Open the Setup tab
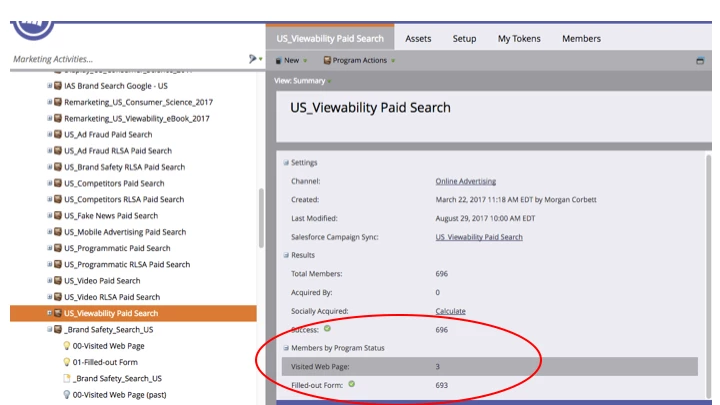The image size is (720, 405). click(464, 39)
